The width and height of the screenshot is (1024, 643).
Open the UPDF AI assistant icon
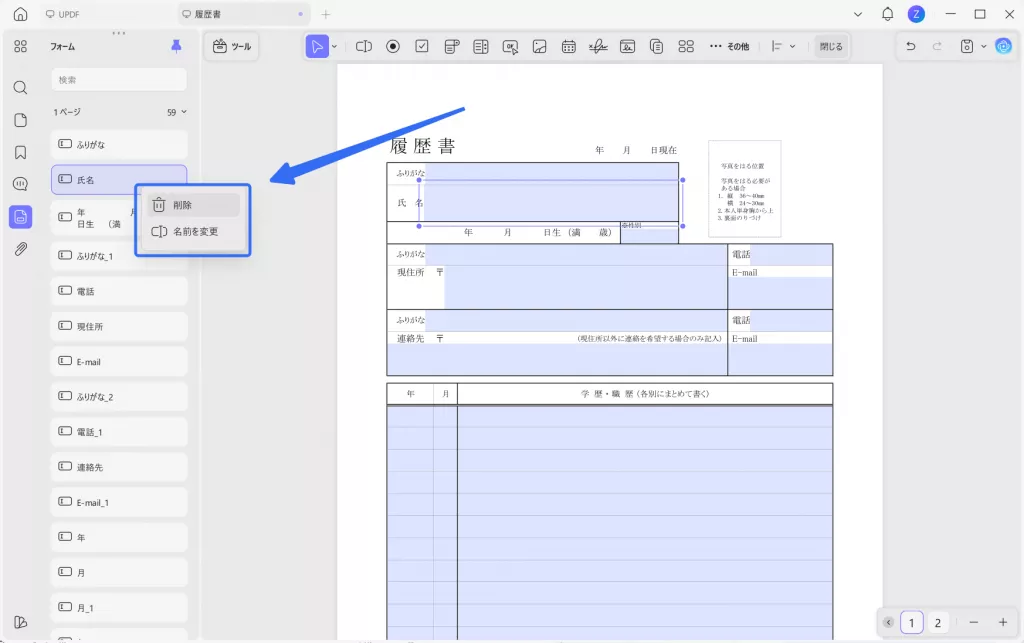(x=1004, y=46)
